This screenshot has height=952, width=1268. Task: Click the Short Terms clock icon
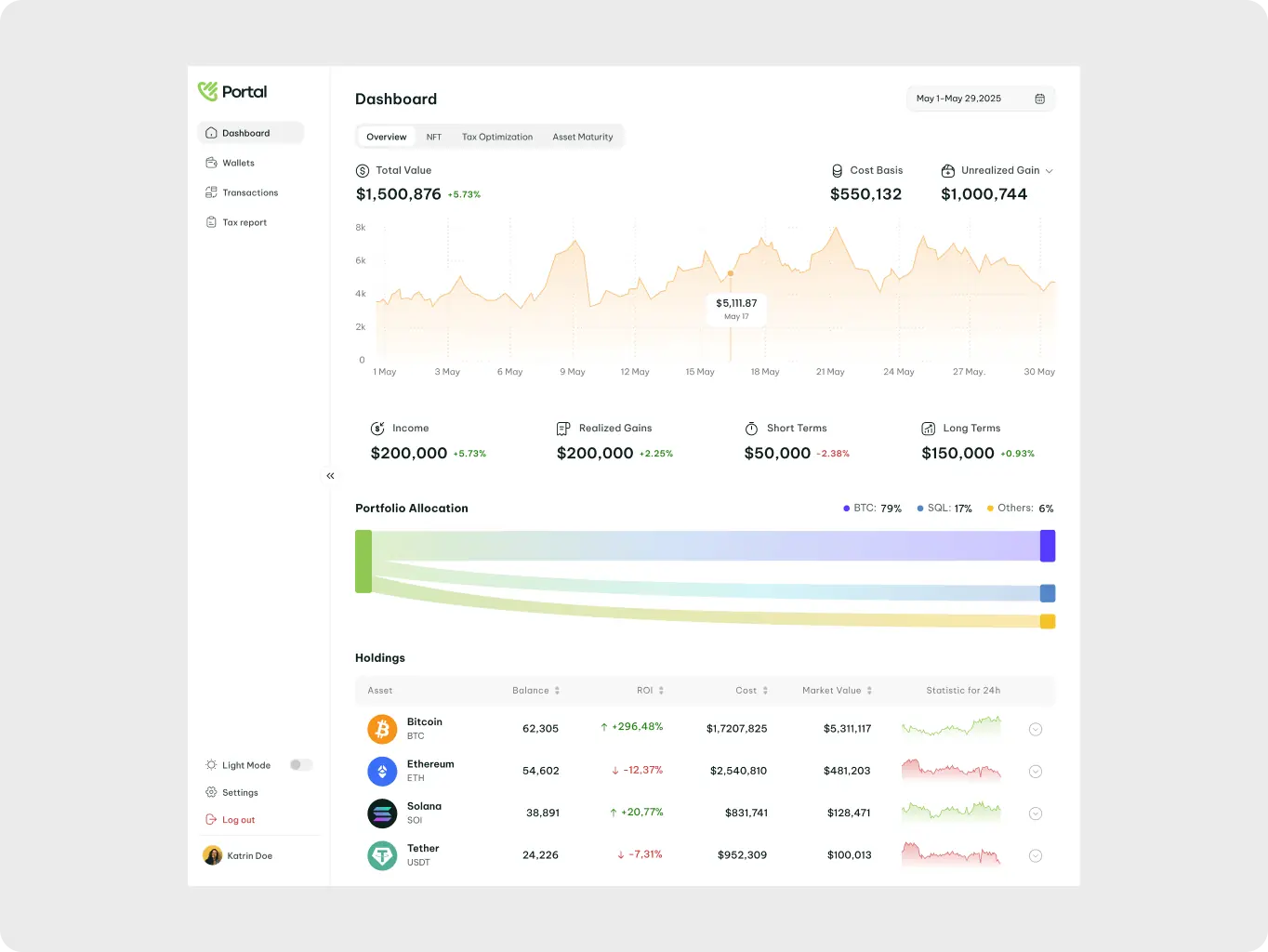click(x=751, y=428)
